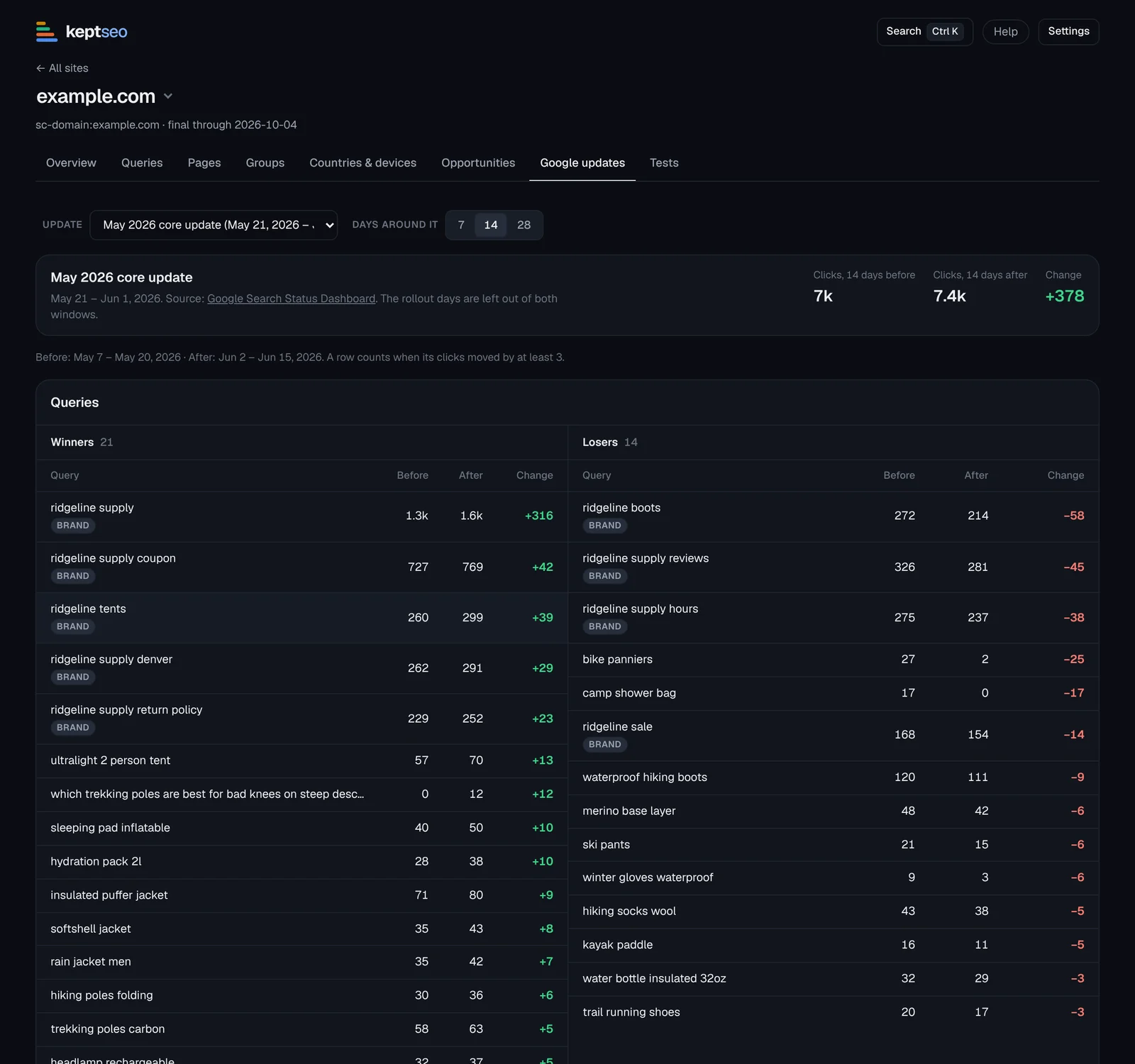Click the 'insulated puffer jacket' query
Viewport: 1135px width, 1064px height.
109,895
